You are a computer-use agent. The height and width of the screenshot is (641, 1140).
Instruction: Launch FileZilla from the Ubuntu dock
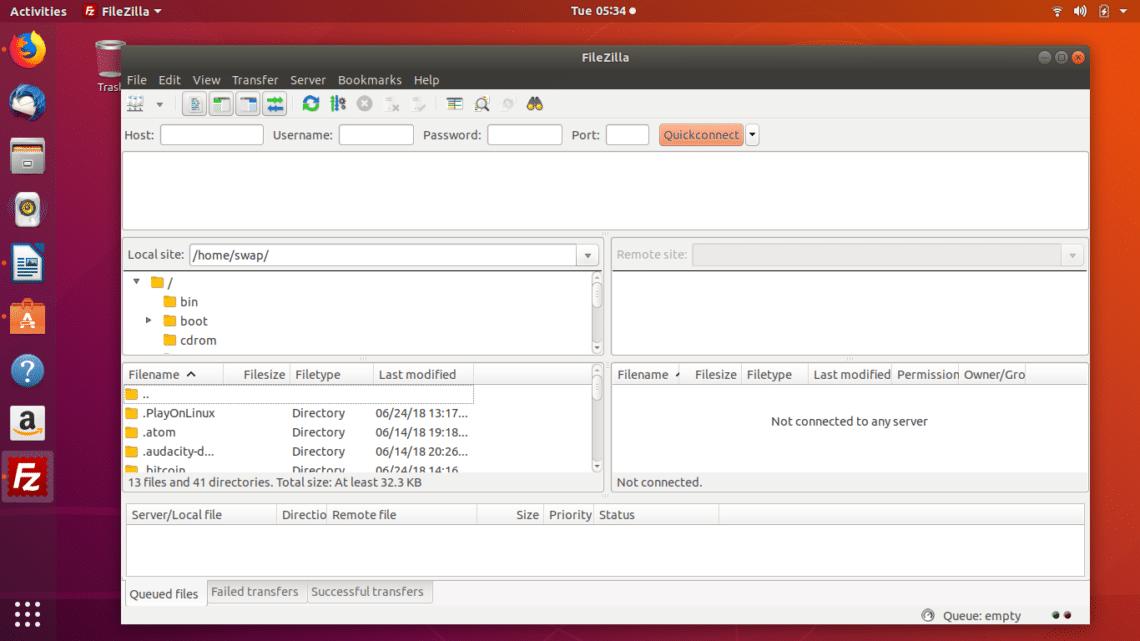(26, 466)
